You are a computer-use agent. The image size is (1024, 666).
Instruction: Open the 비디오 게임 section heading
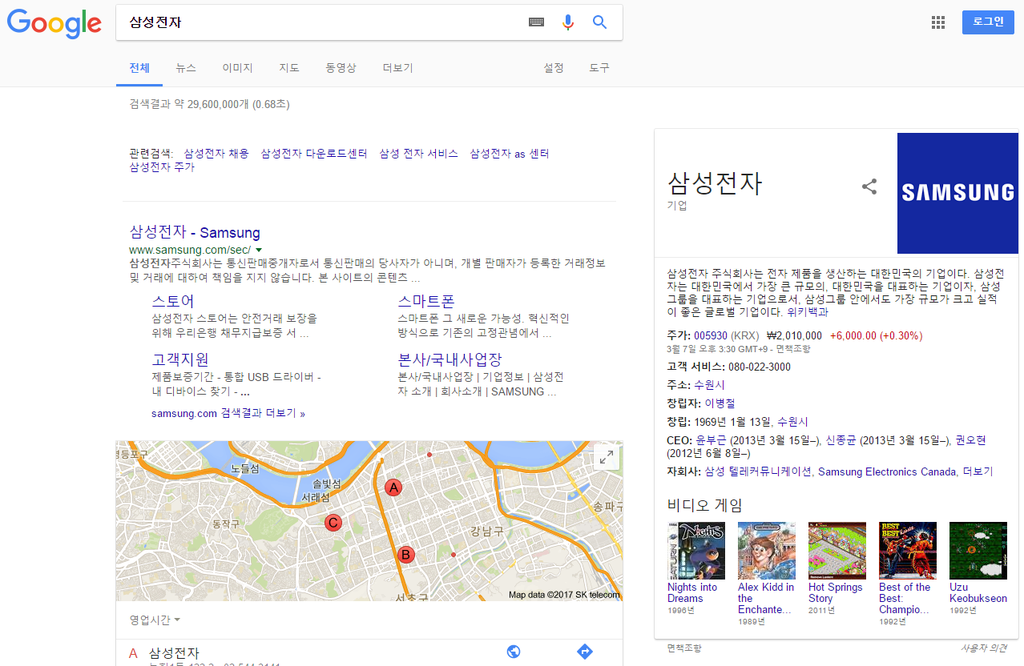coord(705,505)
